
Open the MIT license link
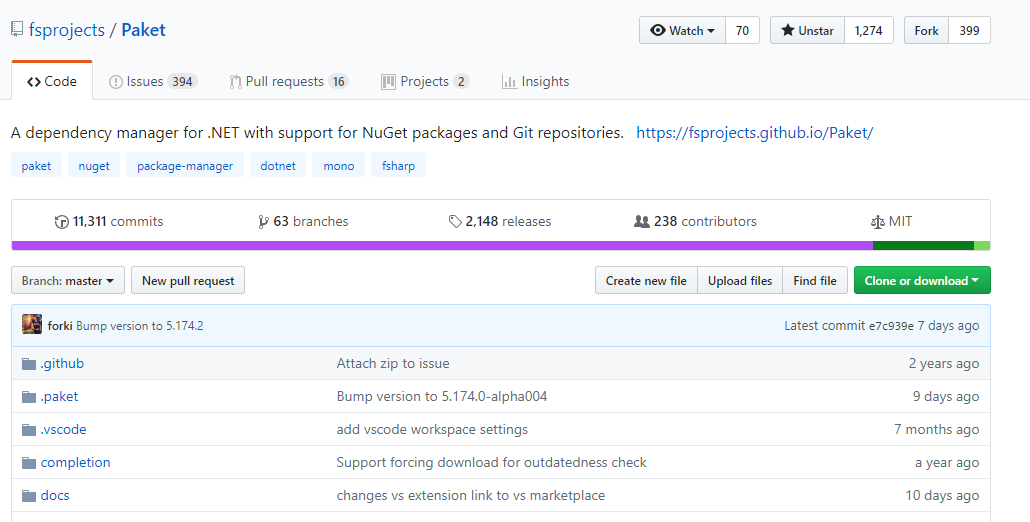(x=891, y=221)
